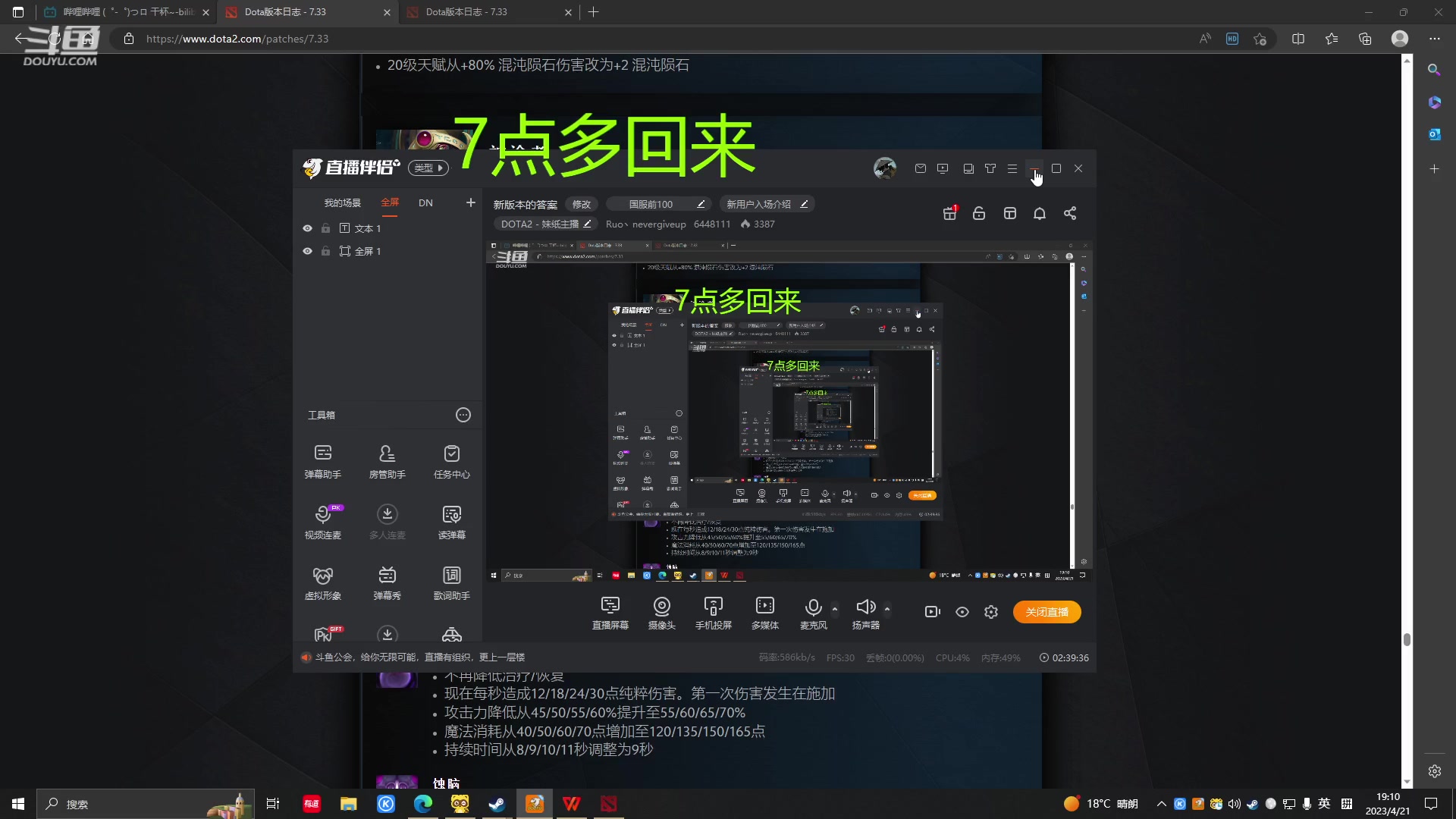
Task: Click the screen play icon in title bar
Action: pyautogui.click(x=943, y=168)
